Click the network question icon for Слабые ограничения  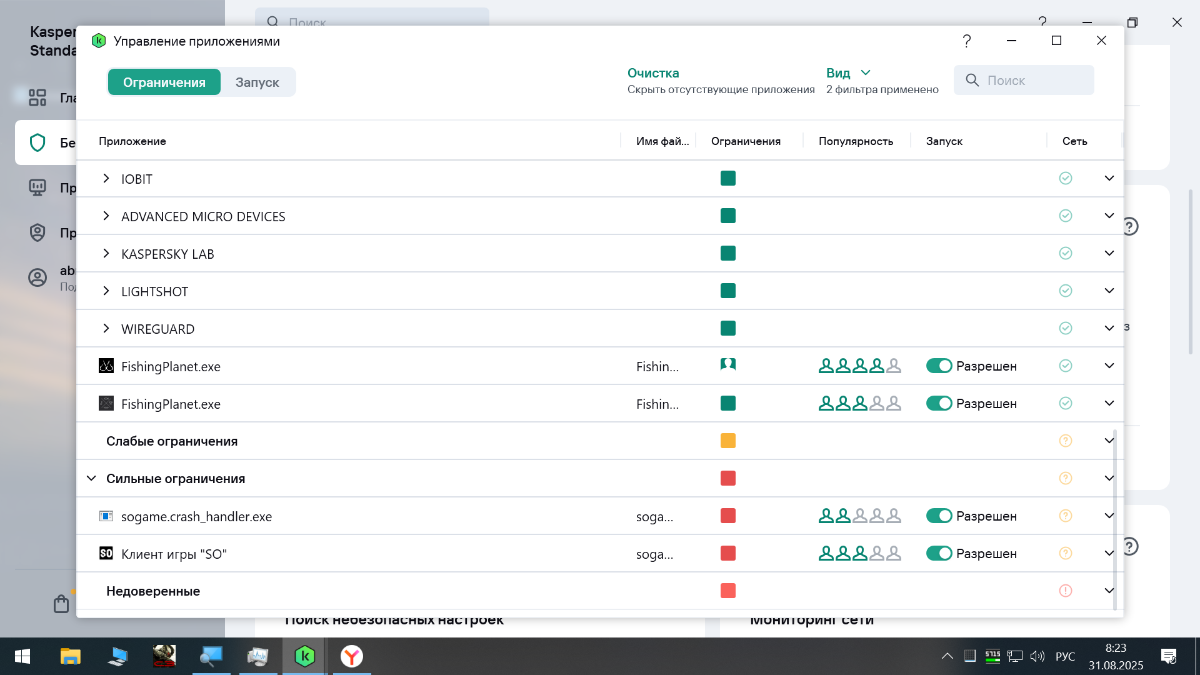(1065, 441)
